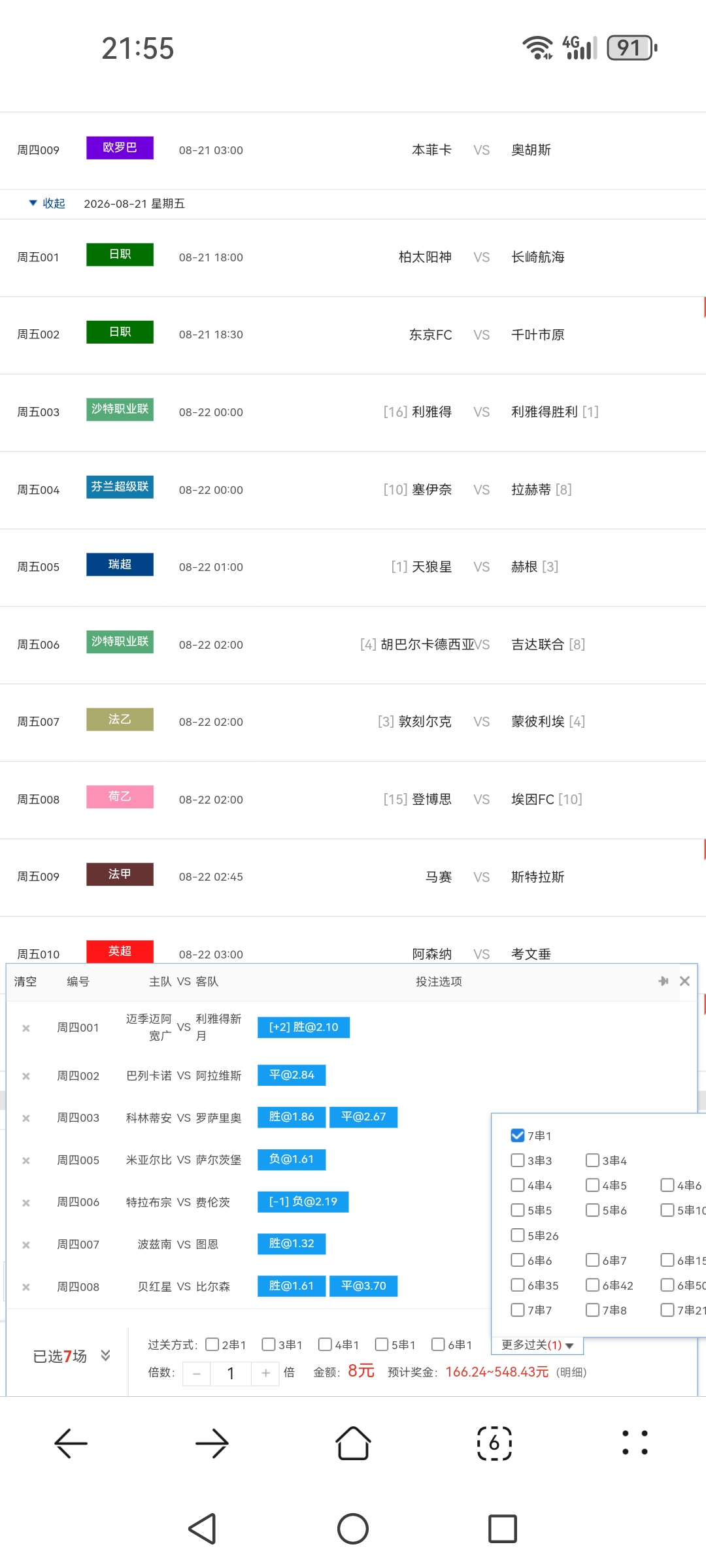Viewport: 706px width, 1568px height.
Task: Select match number 周五004
Action: 38,490
